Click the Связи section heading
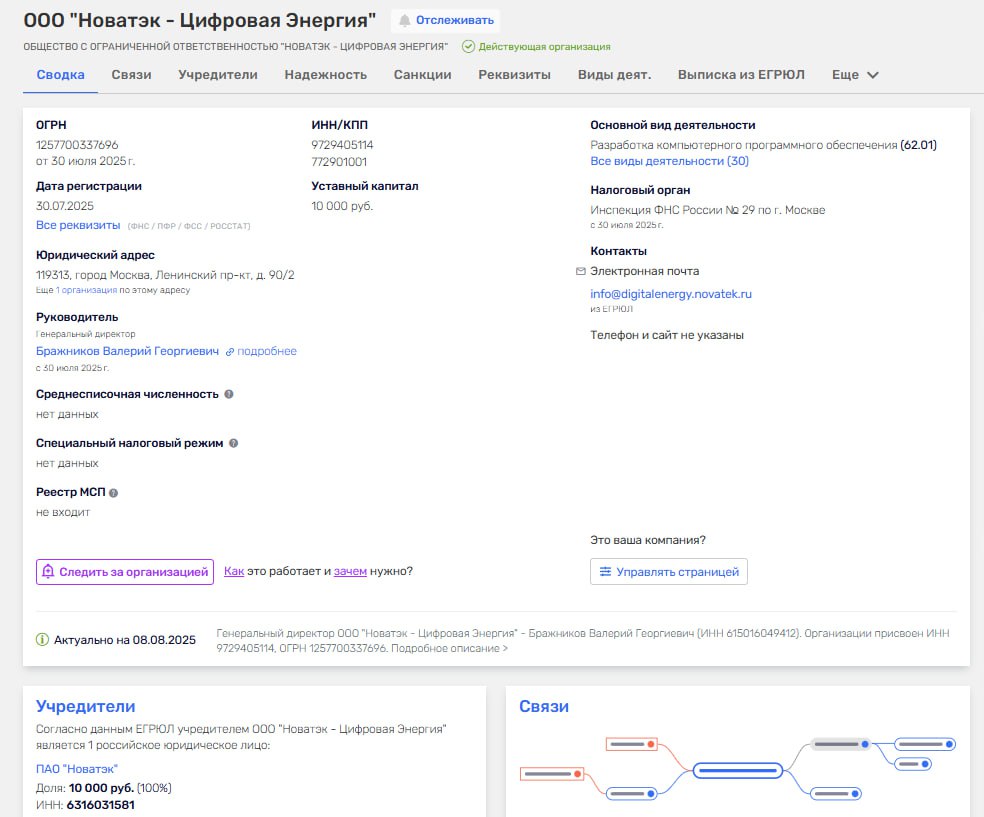Screen dimensions: 984x817 tap(544, 706)
